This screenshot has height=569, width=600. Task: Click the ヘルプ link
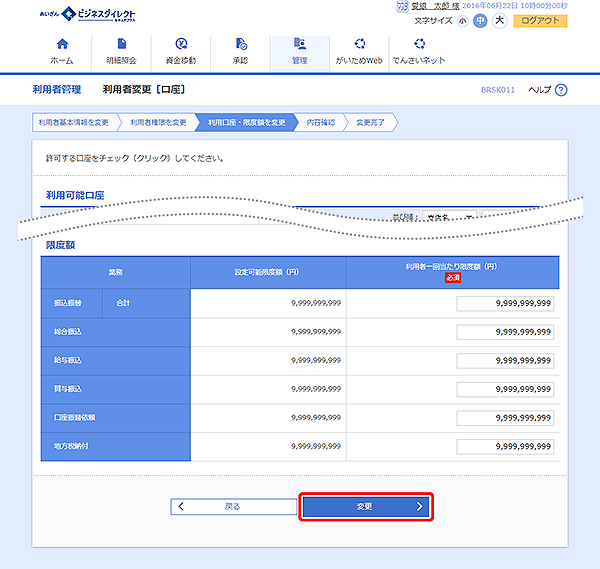click(540, 90)
